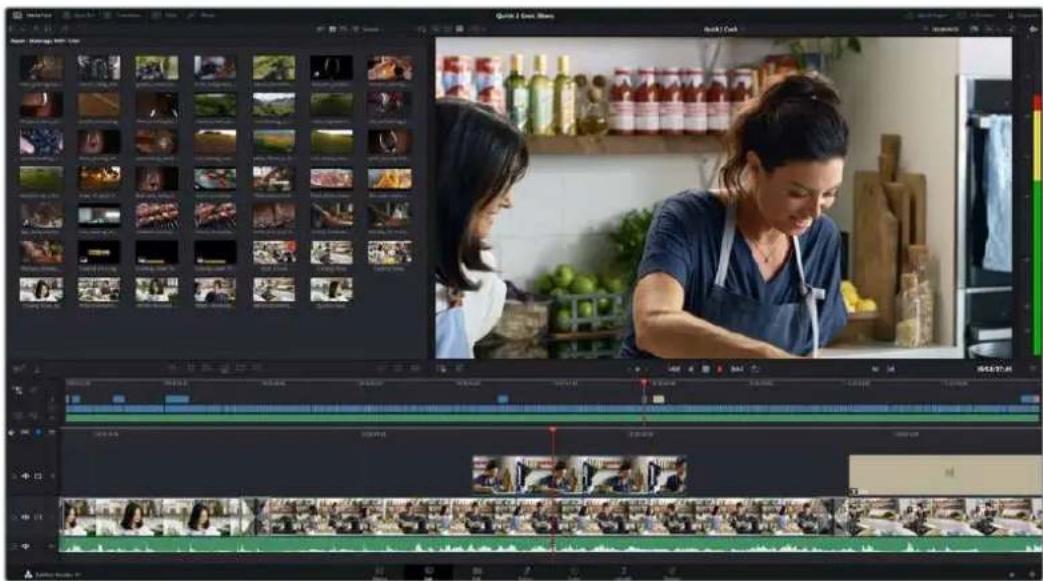Click the Append edit button
This screenshot has height=581, width=1043.
(x=190, y=368)
